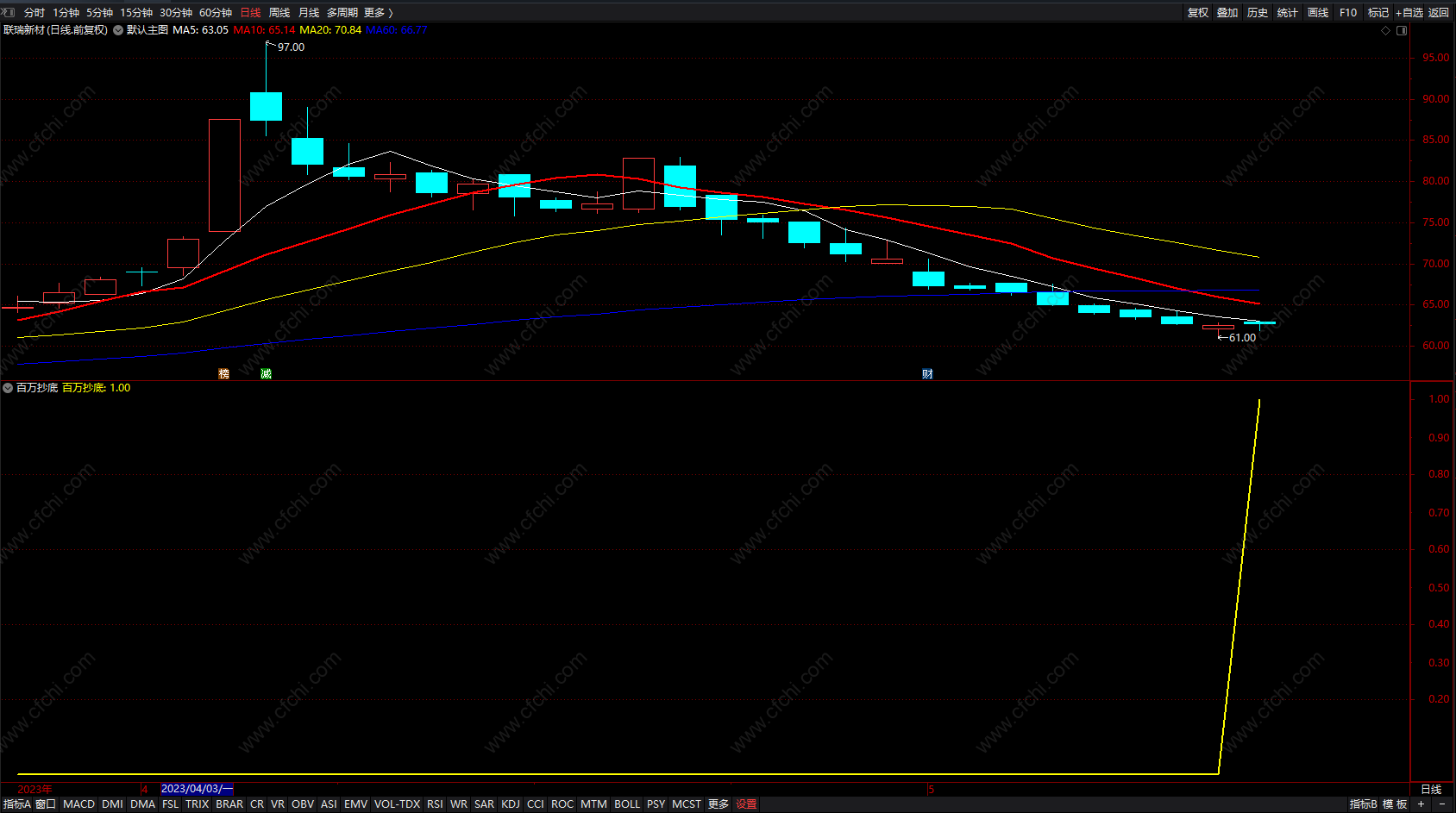
Task: Zoom out with the minus icon
Action: tap(1442, 804)
